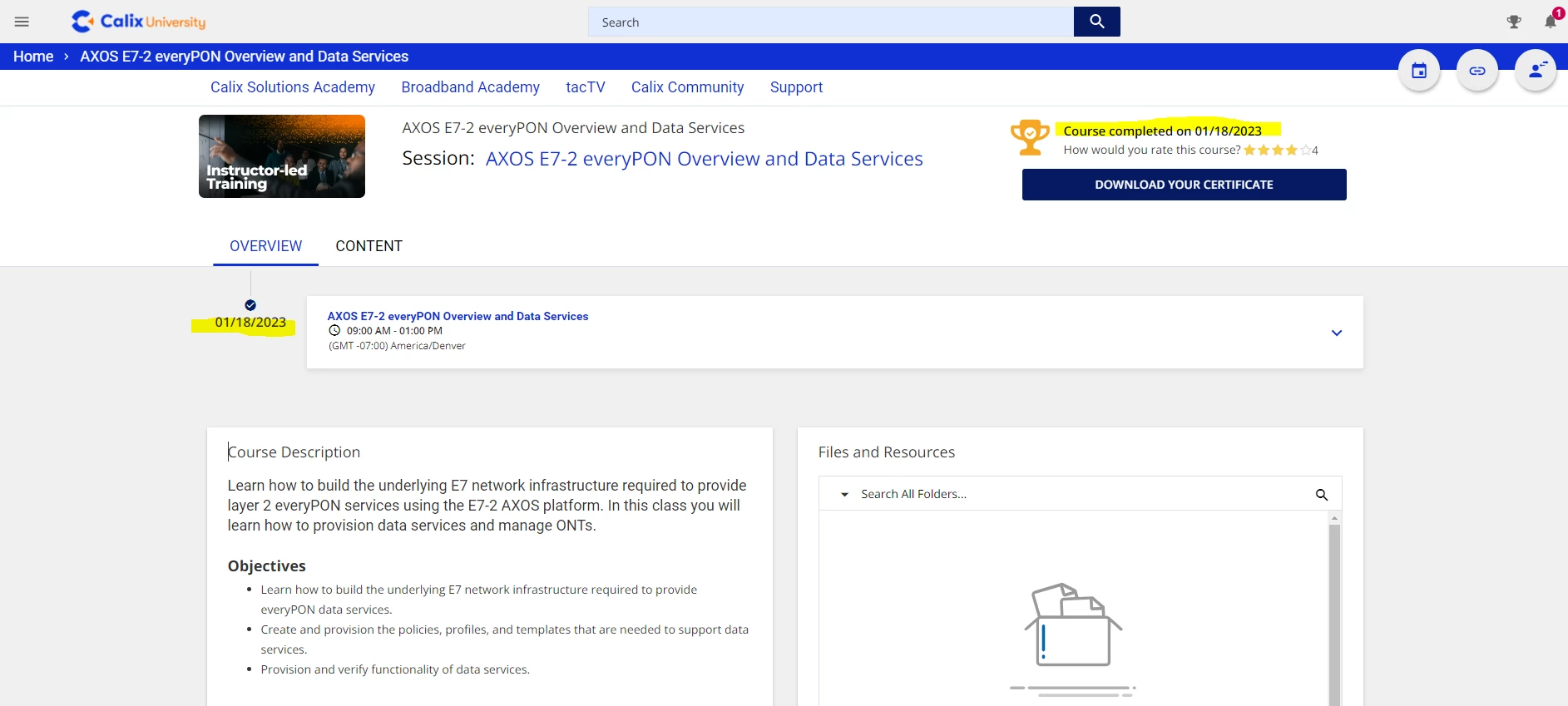Open Broadband Academy menu item
The image size is (1568, 706).
point(470,87)
